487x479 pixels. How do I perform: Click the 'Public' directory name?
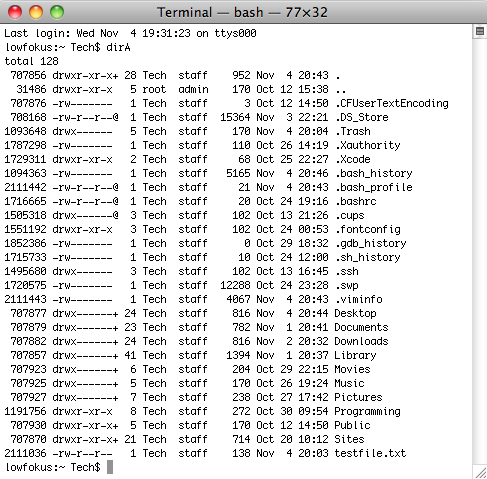(352, 425)
